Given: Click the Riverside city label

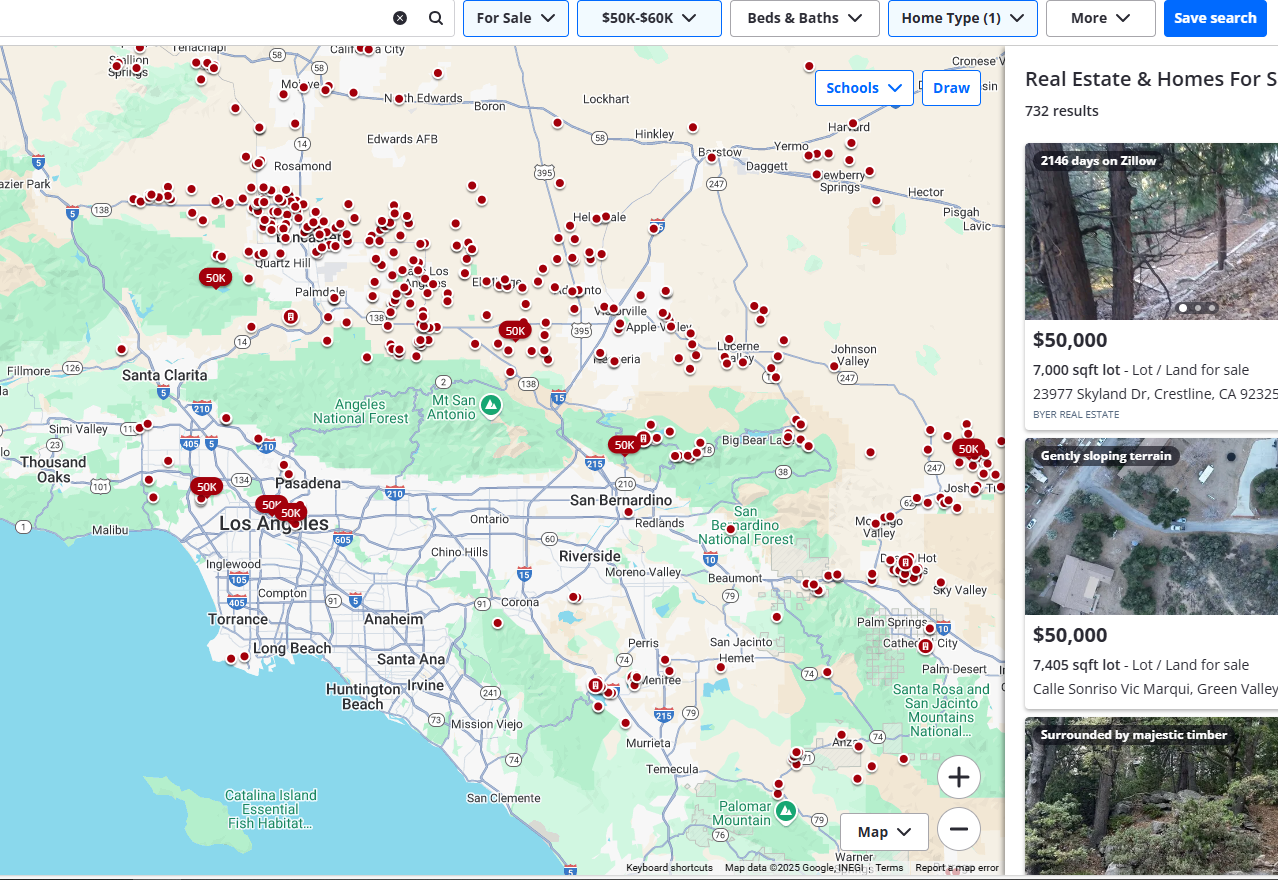Looking at the screenshot, I should pos(590,556).
